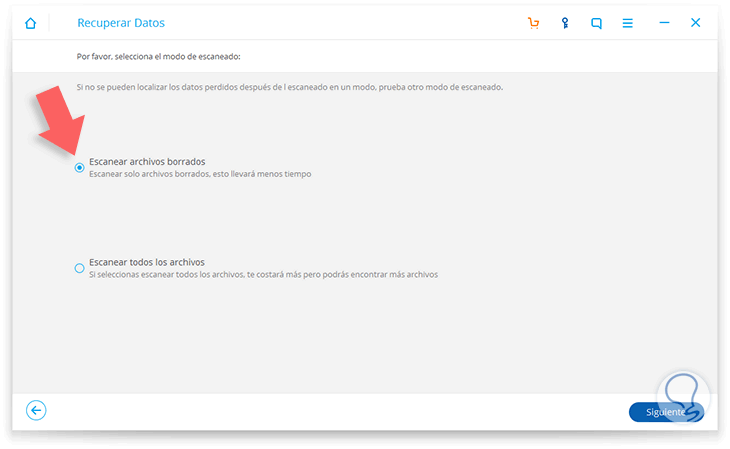Click the 'Escanear archivos borrados' label text
The width and height of the screenshot is (730, 449).
147,161
